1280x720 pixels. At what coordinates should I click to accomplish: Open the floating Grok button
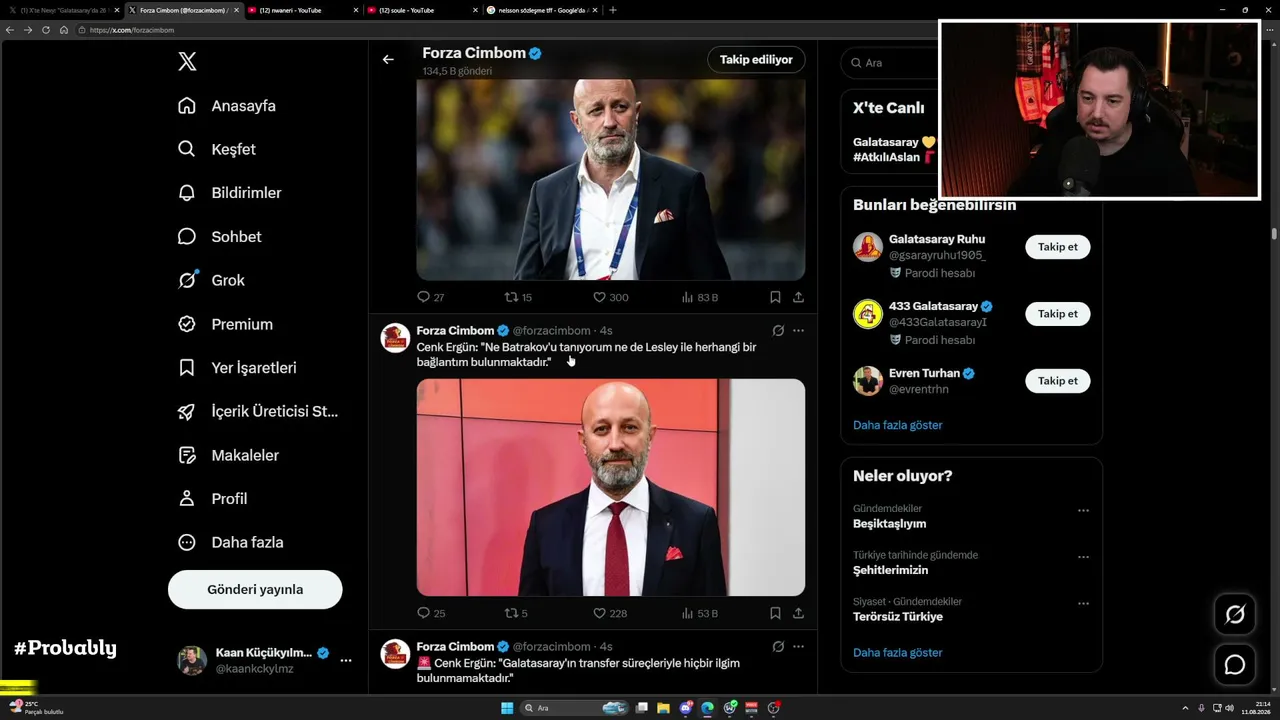point(1235,614)
